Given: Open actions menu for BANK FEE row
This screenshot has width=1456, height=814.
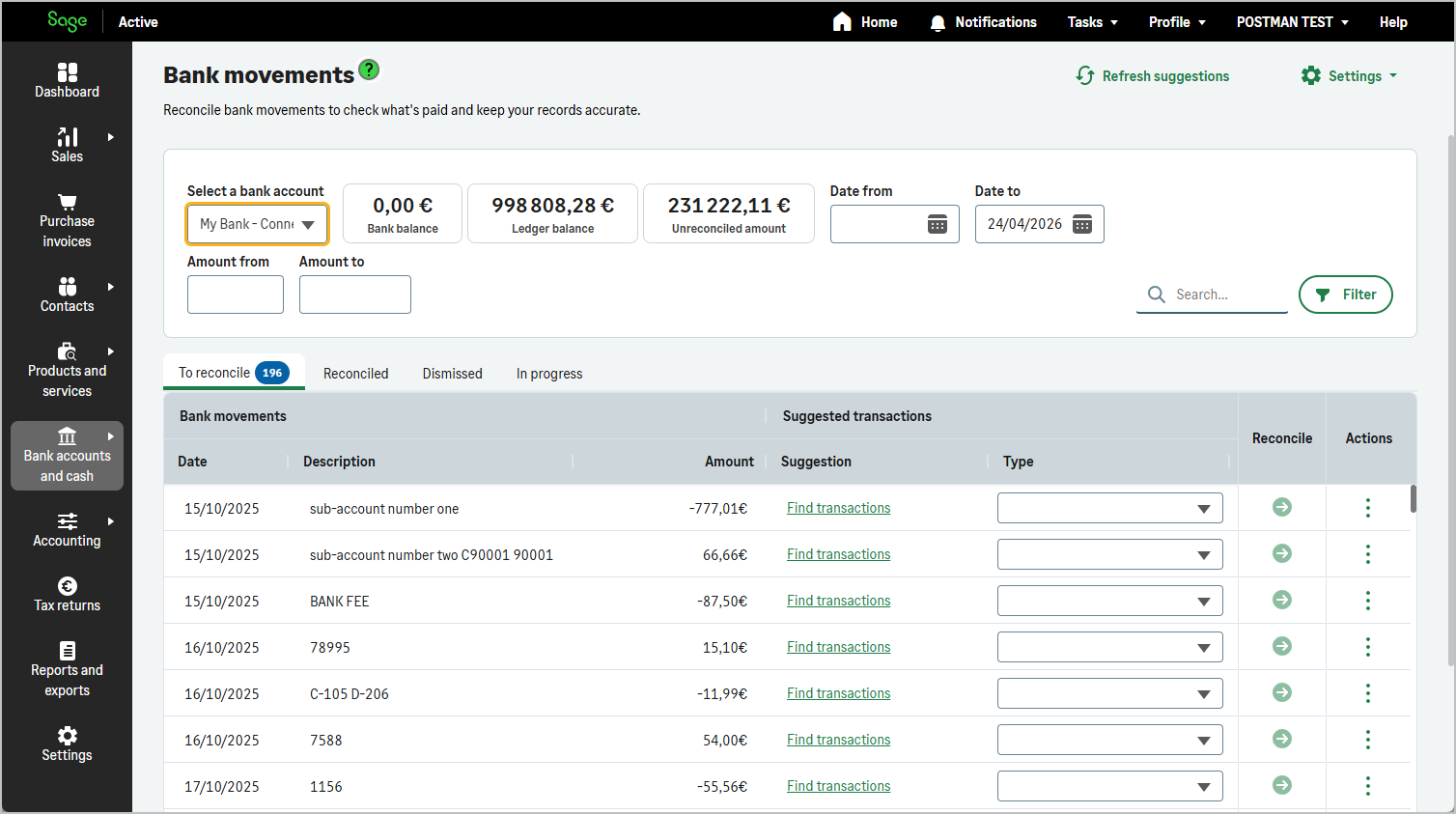Looking at the screenshot, I should coord(1368,601).
